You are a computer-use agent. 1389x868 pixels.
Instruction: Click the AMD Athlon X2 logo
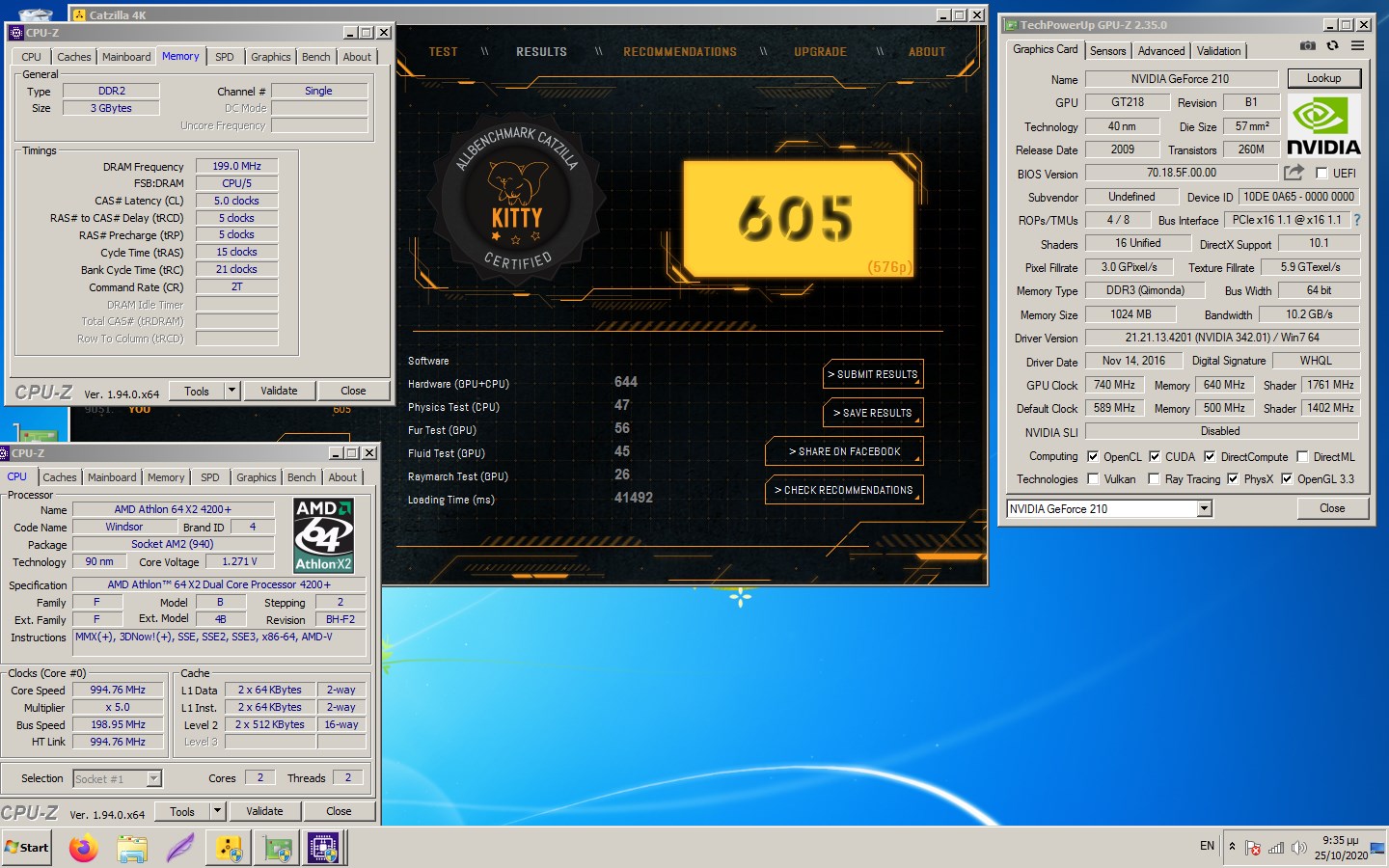(x=323, y=535)
